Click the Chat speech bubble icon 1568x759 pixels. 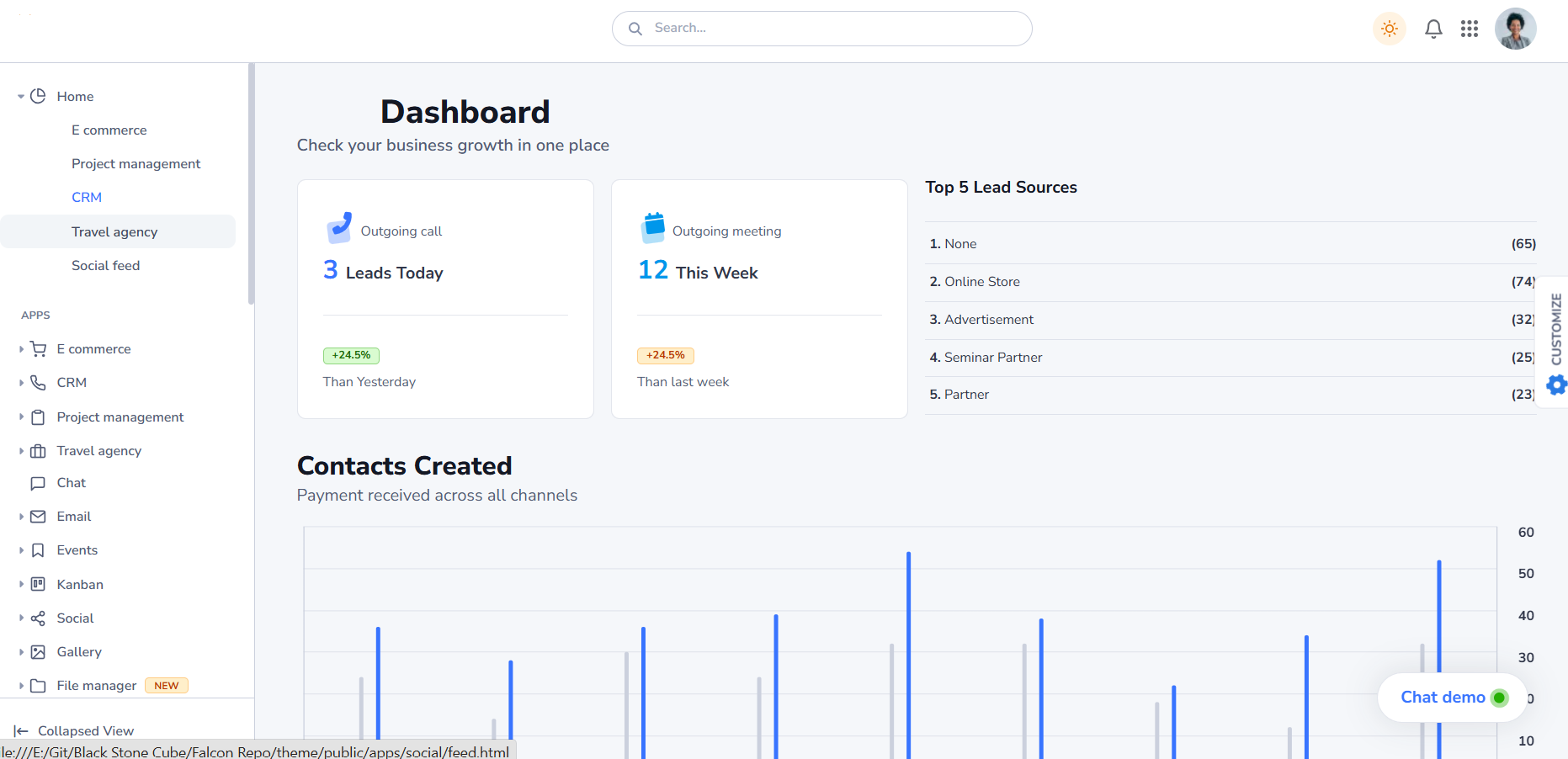38,483
